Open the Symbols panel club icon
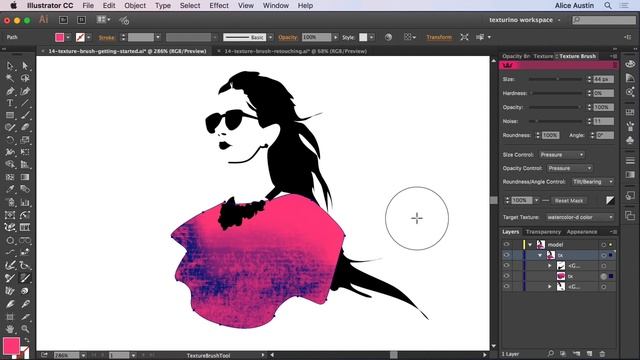This screenshot has width=640, height=360. 630,140
